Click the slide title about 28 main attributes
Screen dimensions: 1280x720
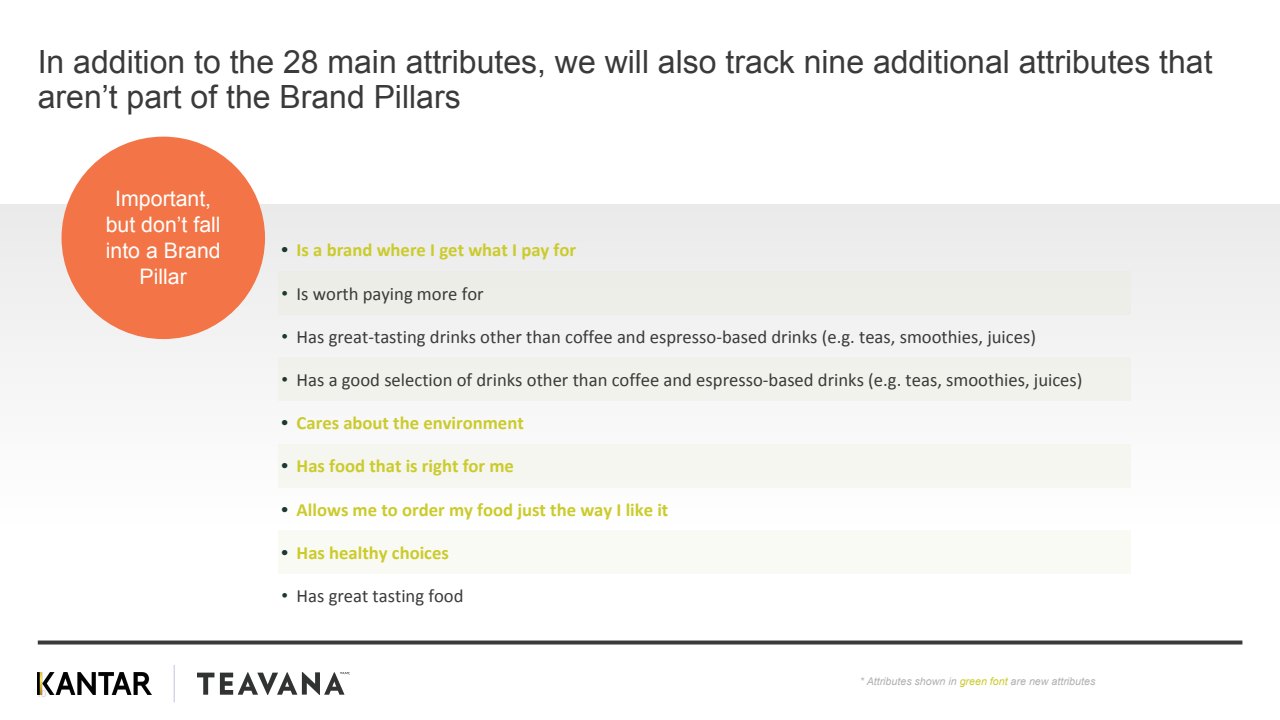(624, 80)
